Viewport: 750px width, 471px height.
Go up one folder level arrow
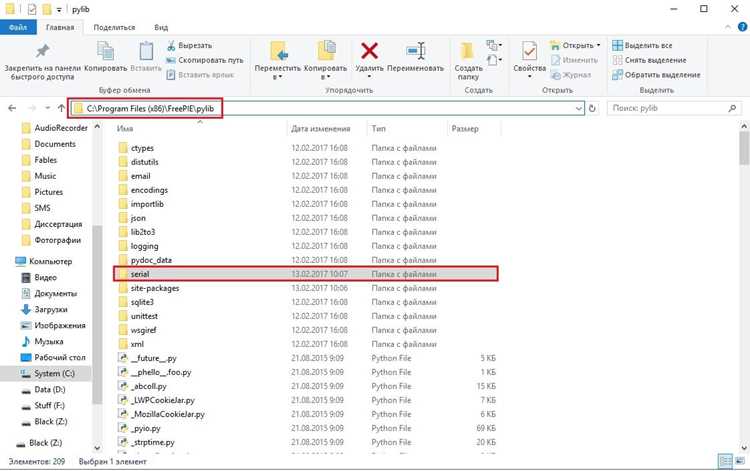coord(61,109)
